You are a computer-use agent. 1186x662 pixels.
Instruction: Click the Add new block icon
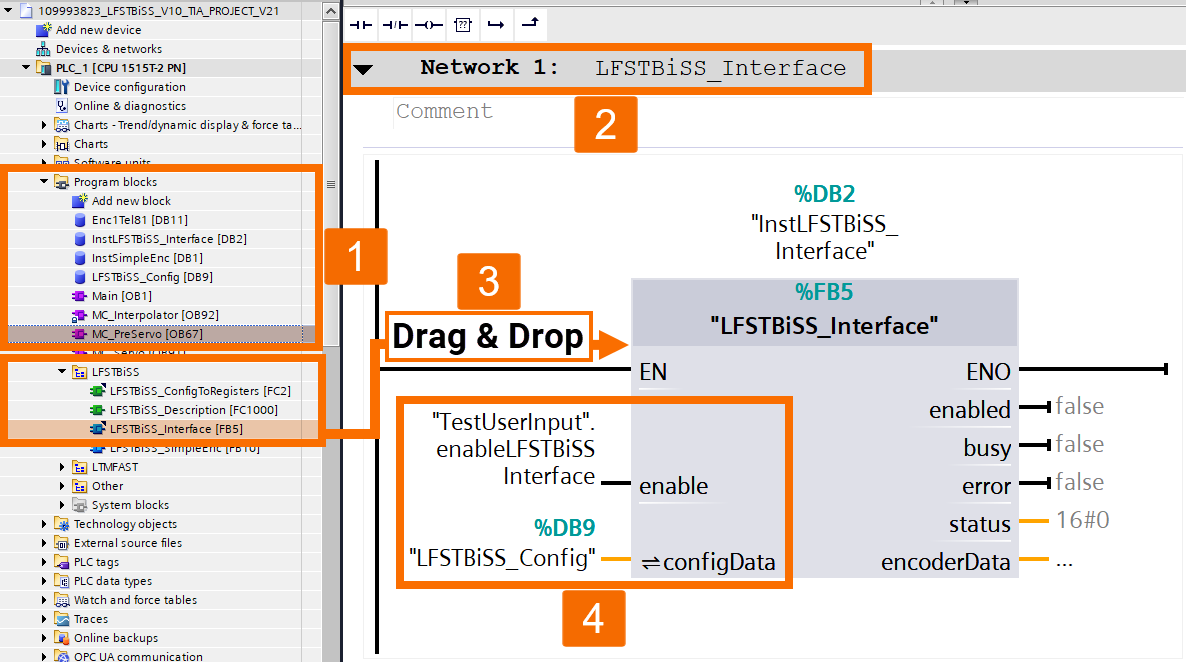coord(80,200)
